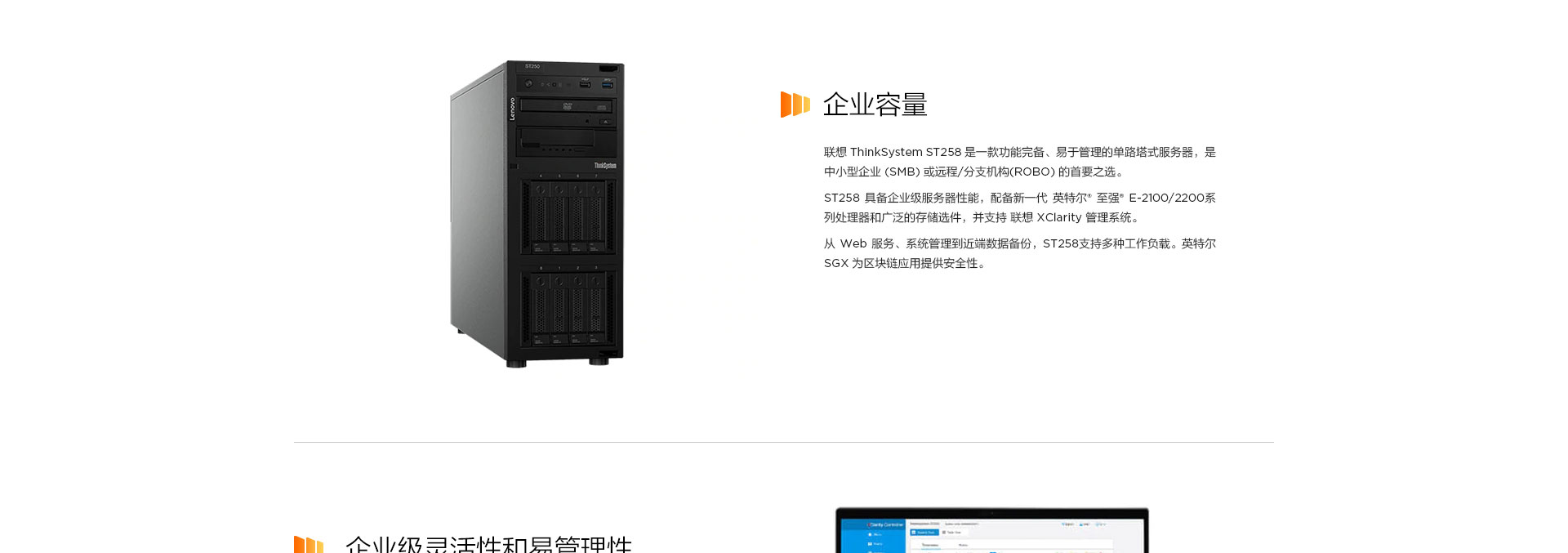Image resolution: width=1568 pixels, height=553 pixels.
Task: Click the paragraph starting with 联想 ThinkSystem ST258
Action: click(x=1020, y=162)
